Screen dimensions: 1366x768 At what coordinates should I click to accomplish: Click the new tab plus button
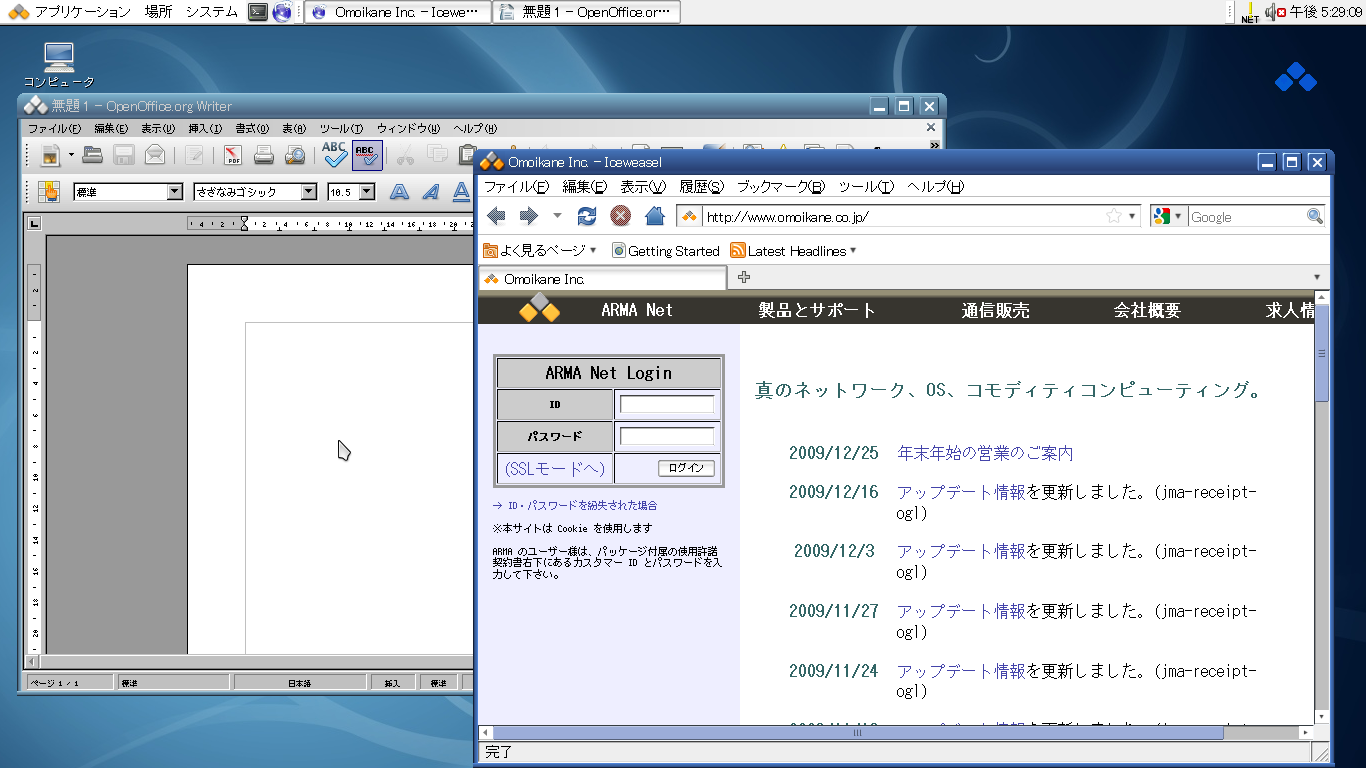tap(744, 278)
